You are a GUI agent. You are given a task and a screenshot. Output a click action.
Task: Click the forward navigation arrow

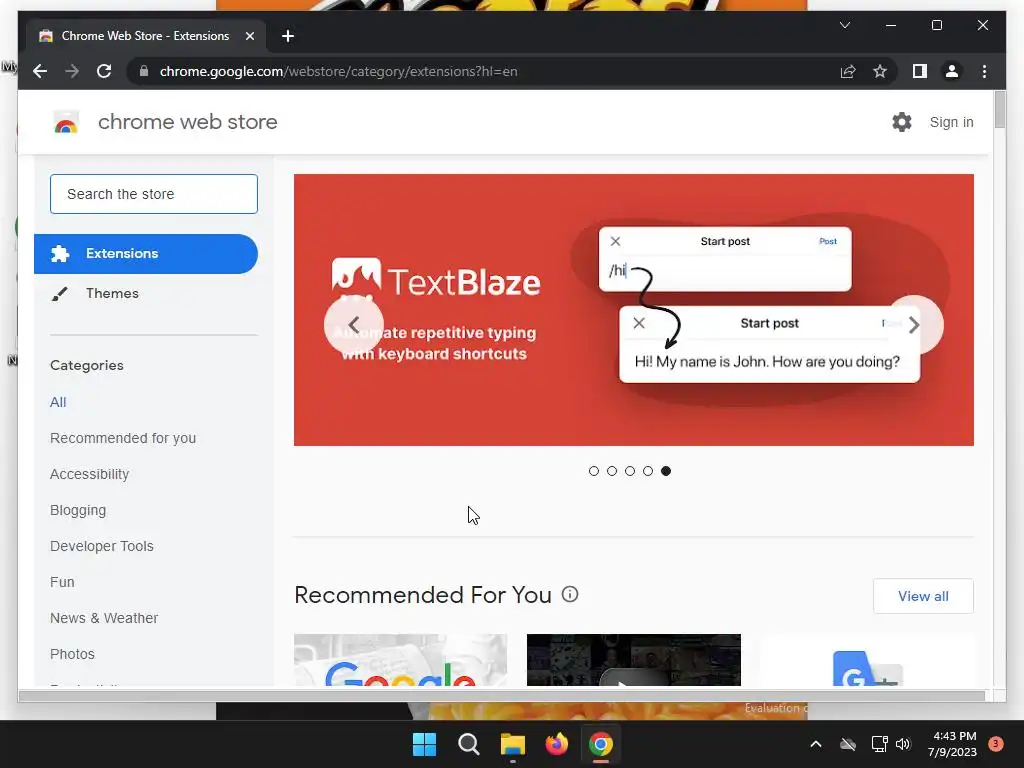click(72, 71)
